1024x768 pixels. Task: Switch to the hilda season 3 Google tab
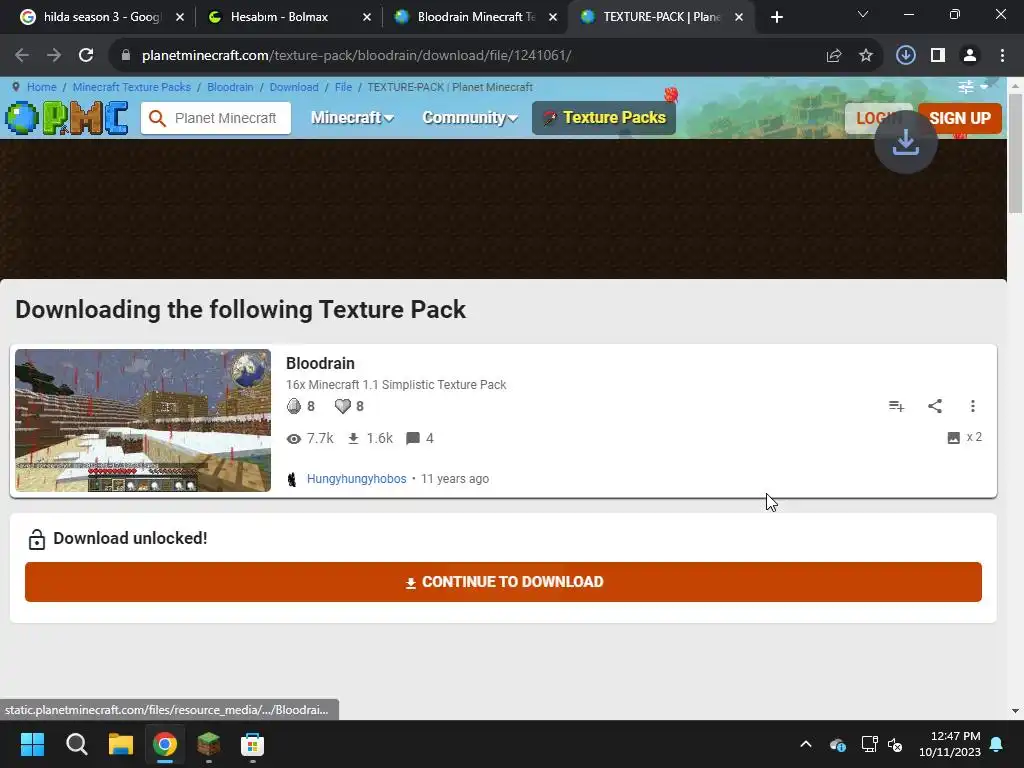pyautogui.click(x=99, y=17)
